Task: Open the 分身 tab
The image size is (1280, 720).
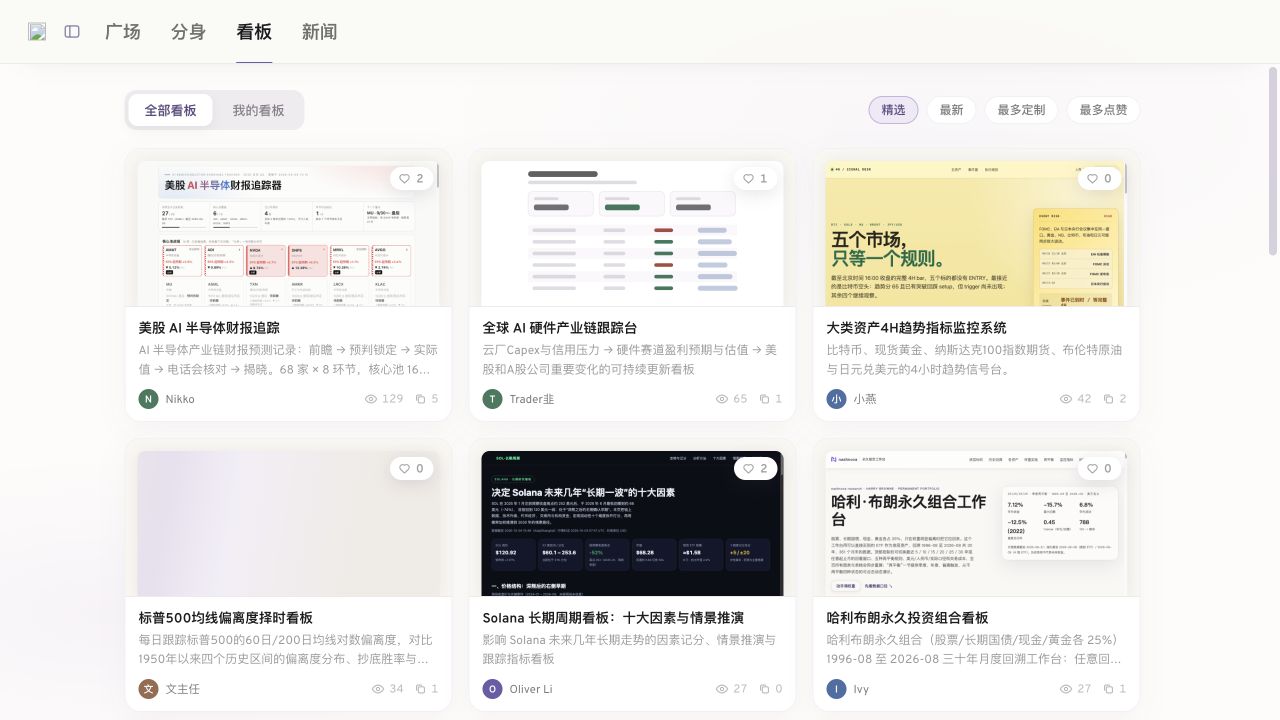Action: point(188,31)
